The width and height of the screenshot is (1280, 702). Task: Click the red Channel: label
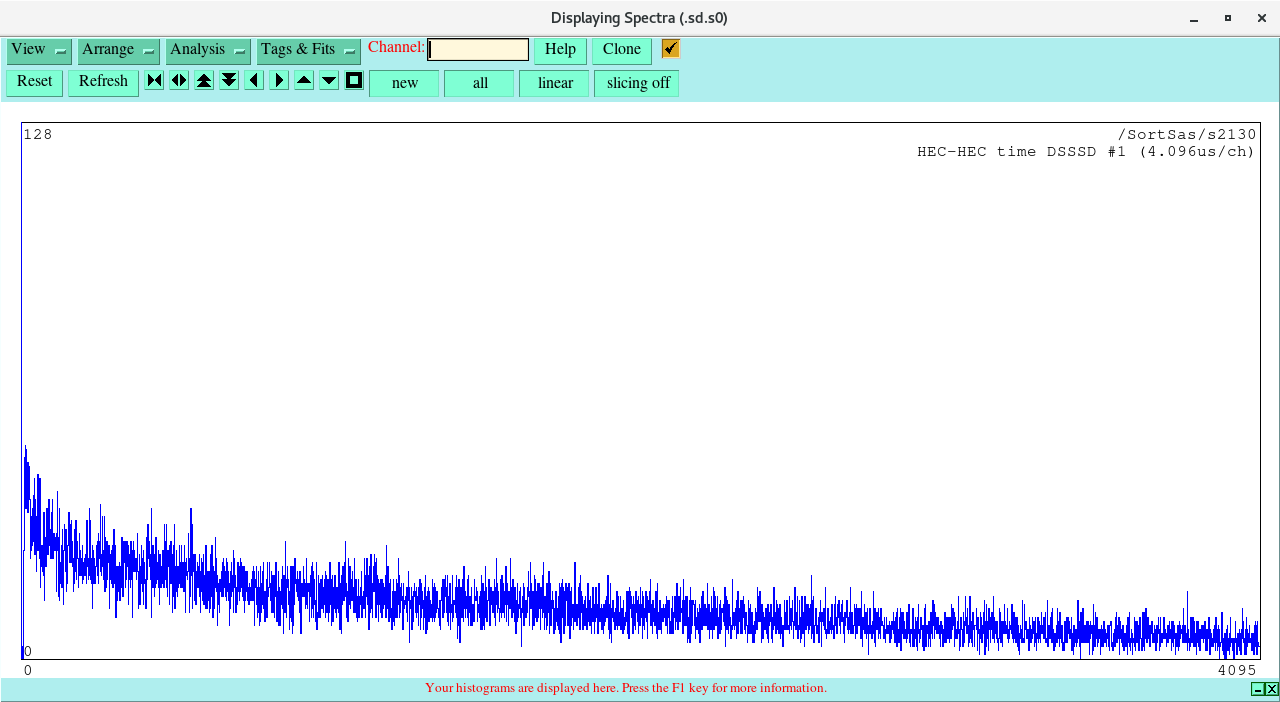[x=396, y=47]
